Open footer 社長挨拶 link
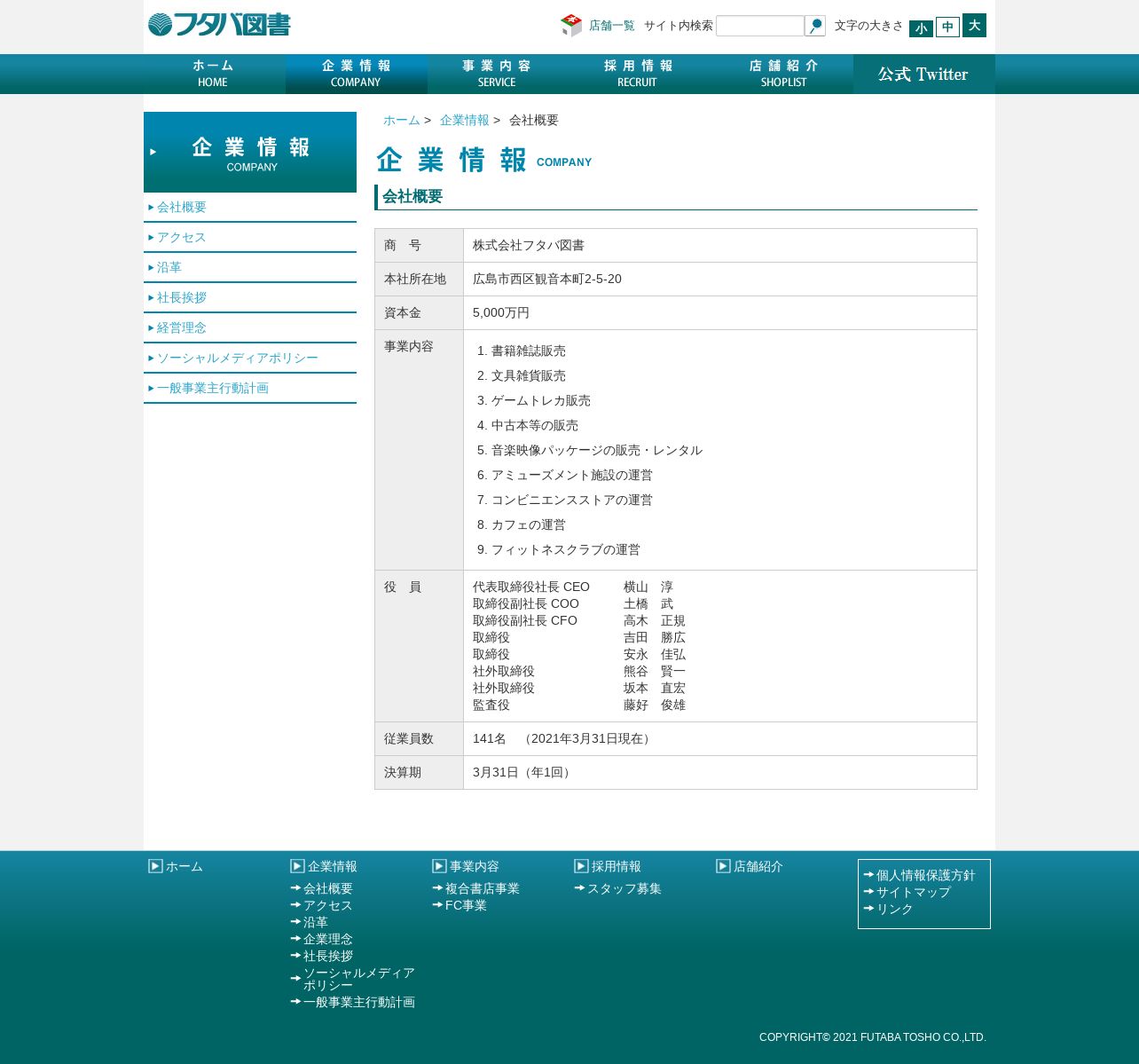1139x1064 pixels. pos(328,956)
